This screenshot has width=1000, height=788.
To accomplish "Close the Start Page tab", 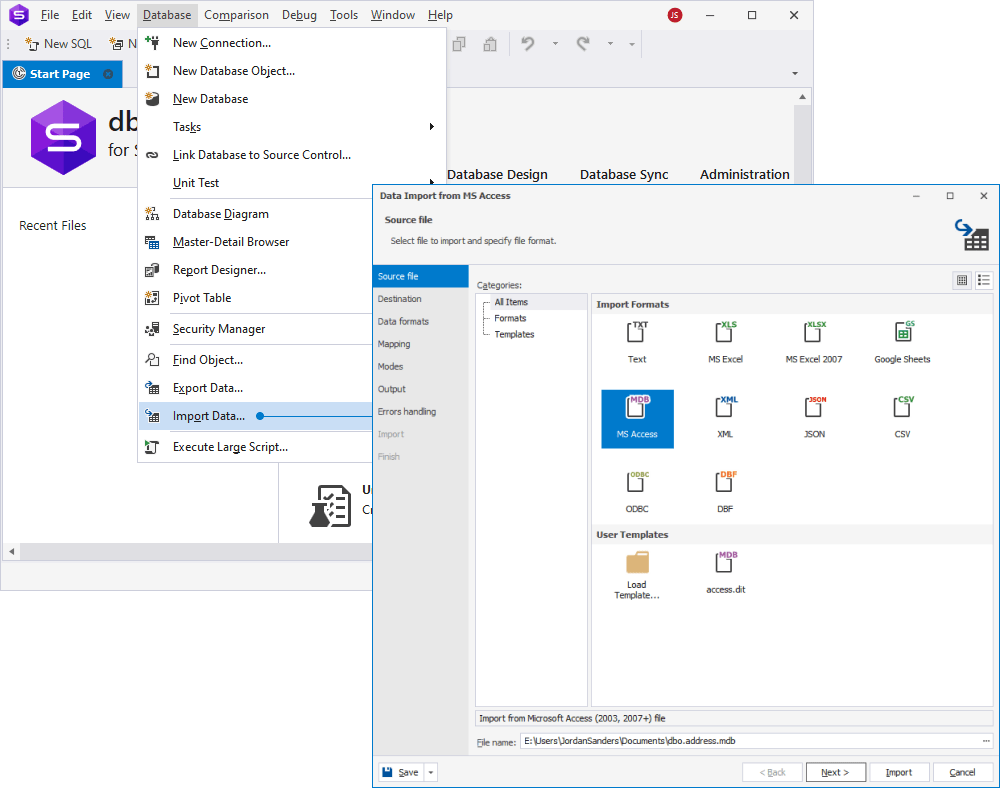I will (x=108, y=74).
